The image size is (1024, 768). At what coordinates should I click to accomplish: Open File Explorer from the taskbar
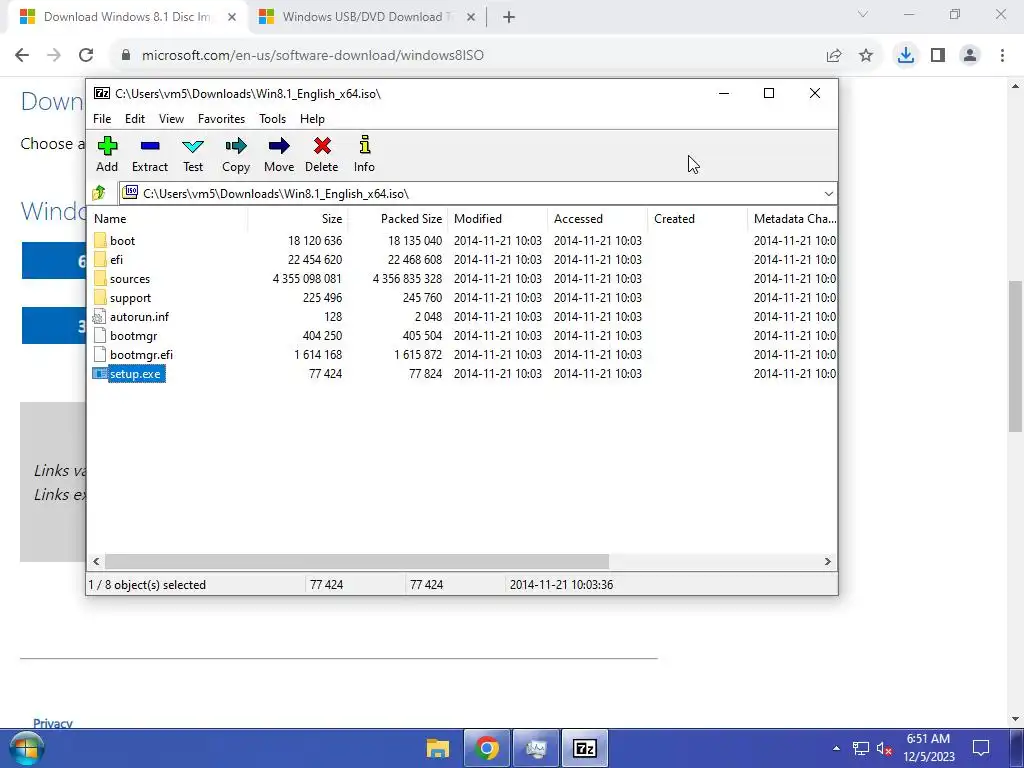click(x=438, y=748)
